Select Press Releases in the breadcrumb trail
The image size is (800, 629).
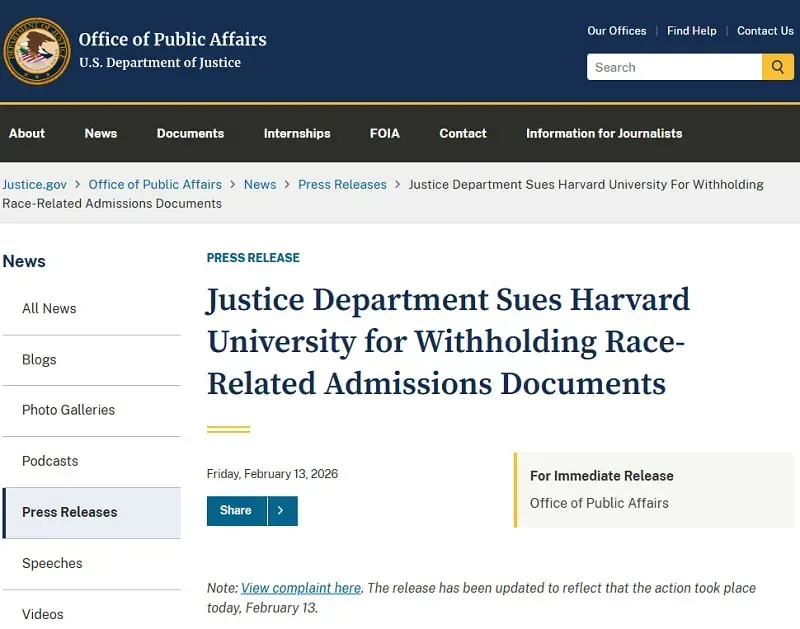tap(342, 184)
